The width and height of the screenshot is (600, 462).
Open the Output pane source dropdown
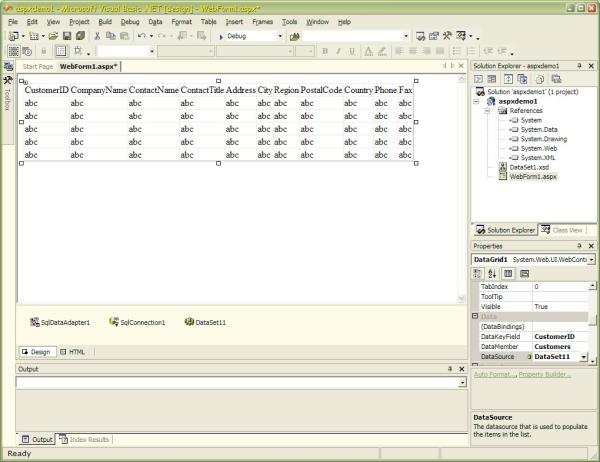pos(463,382)
